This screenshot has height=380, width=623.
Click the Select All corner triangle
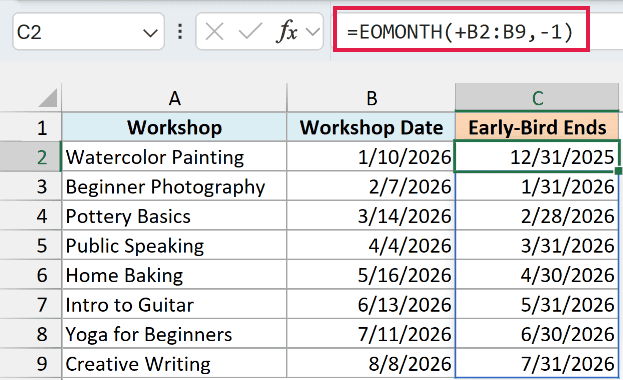[x=48, y=98]
